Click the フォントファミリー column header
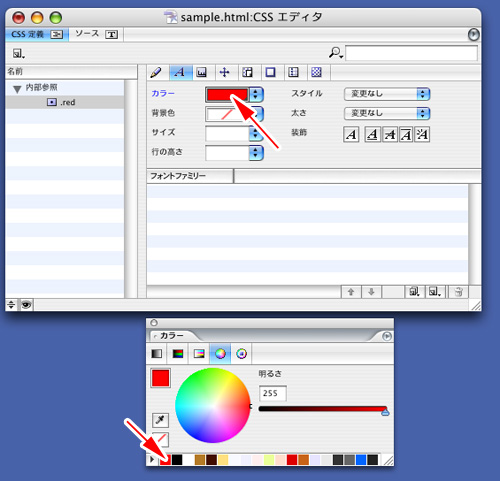 coord(190,176)
